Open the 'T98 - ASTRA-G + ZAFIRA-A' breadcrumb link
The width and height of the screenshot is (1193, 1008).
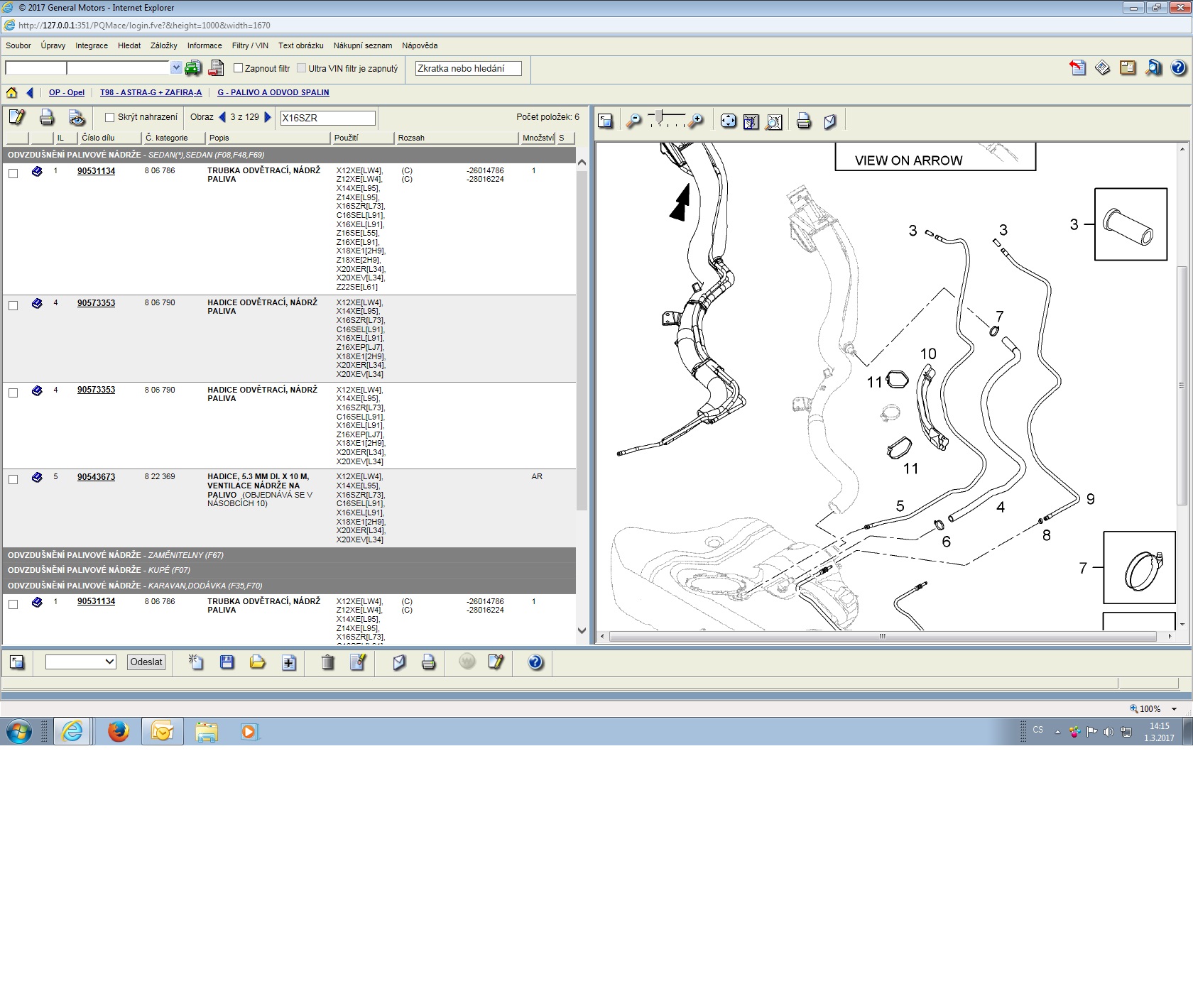[151, 92]
